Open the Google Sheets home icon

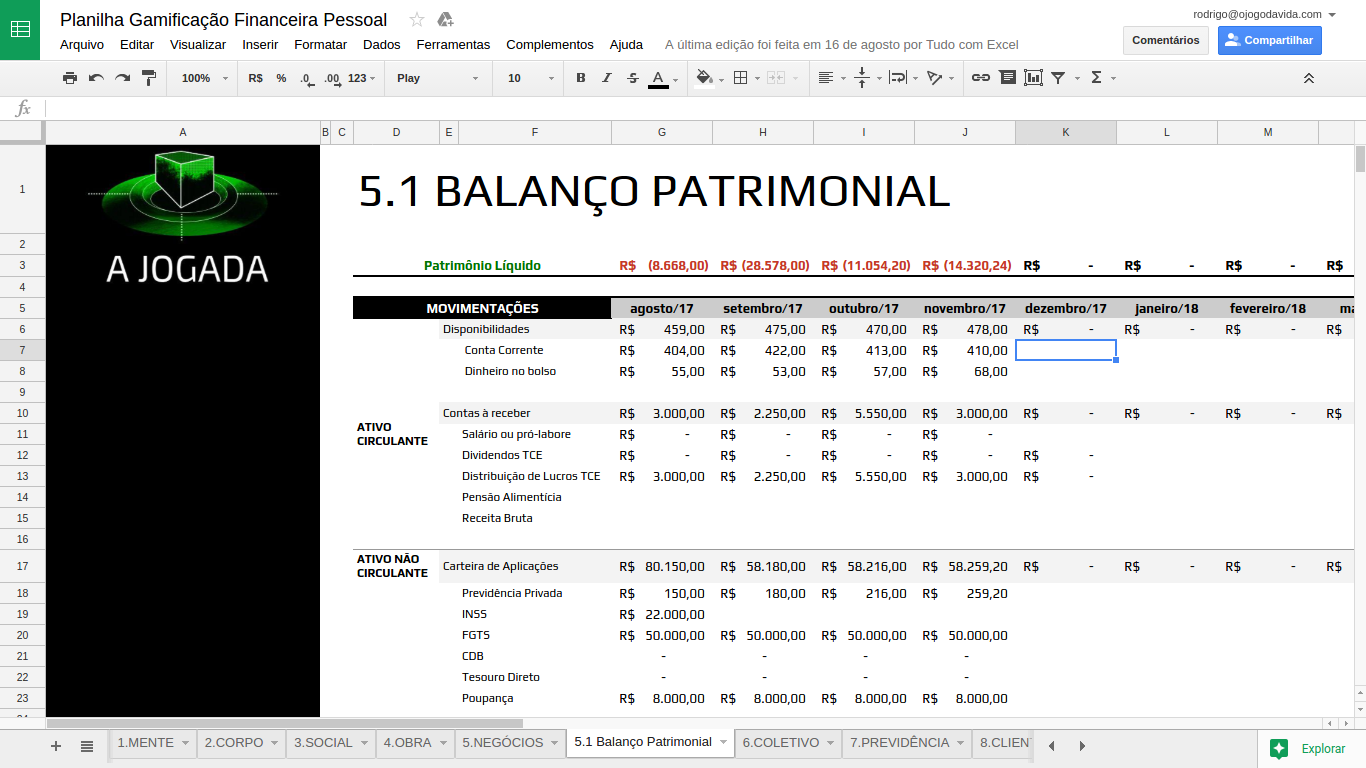pos(20,29)
